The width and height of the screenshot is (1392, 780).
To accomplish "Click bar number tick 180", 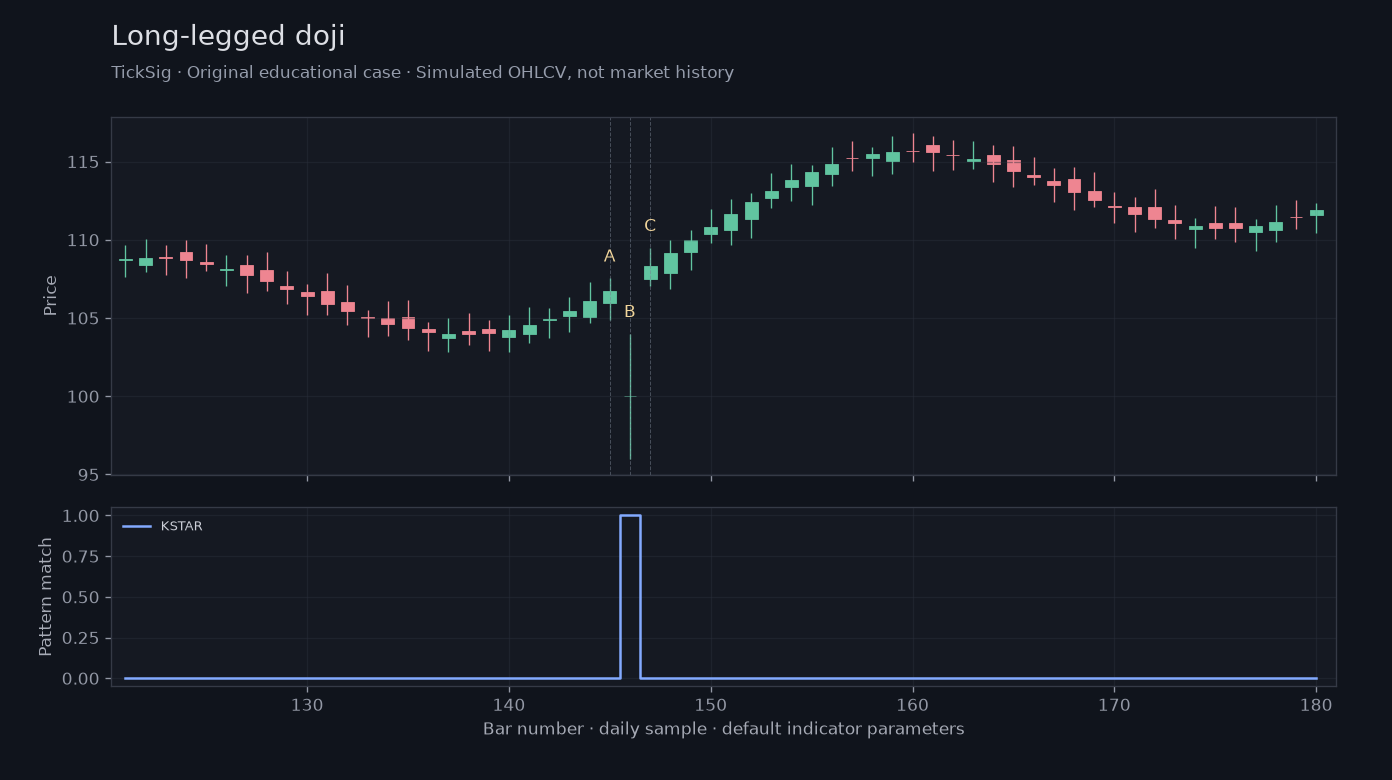I will coord(1316,704).
